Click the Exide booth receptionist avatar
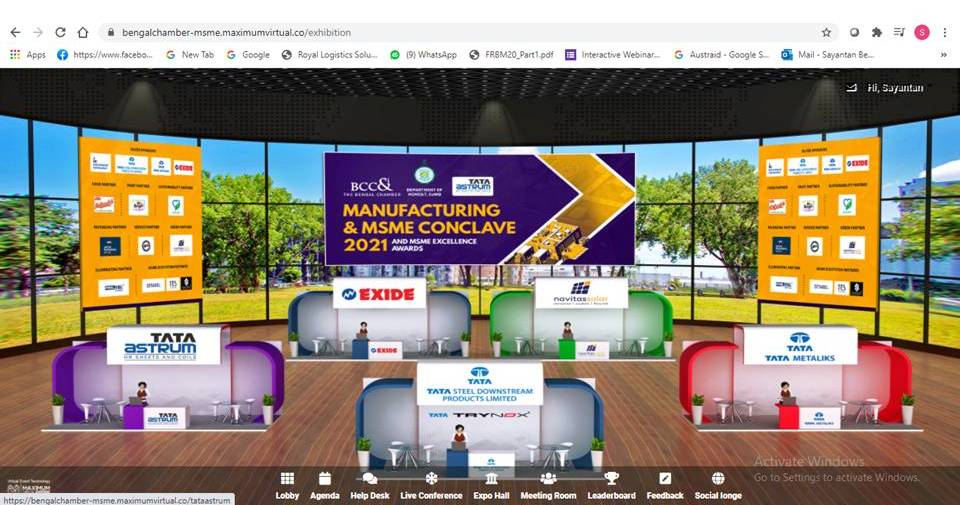The image size is (960, 505). 363,331
